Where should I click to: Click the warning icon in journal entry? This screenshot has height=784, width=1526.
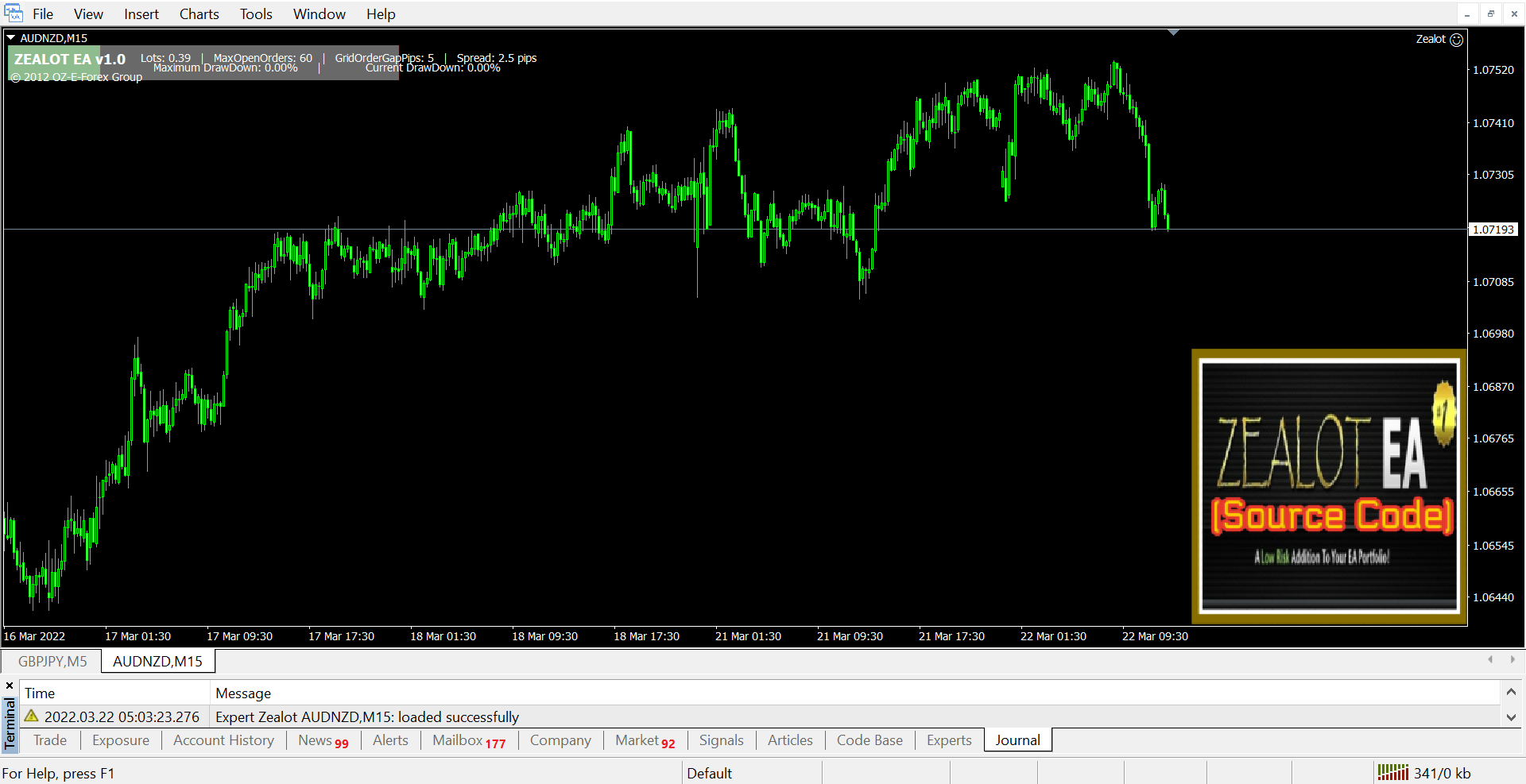pos(32,716)
